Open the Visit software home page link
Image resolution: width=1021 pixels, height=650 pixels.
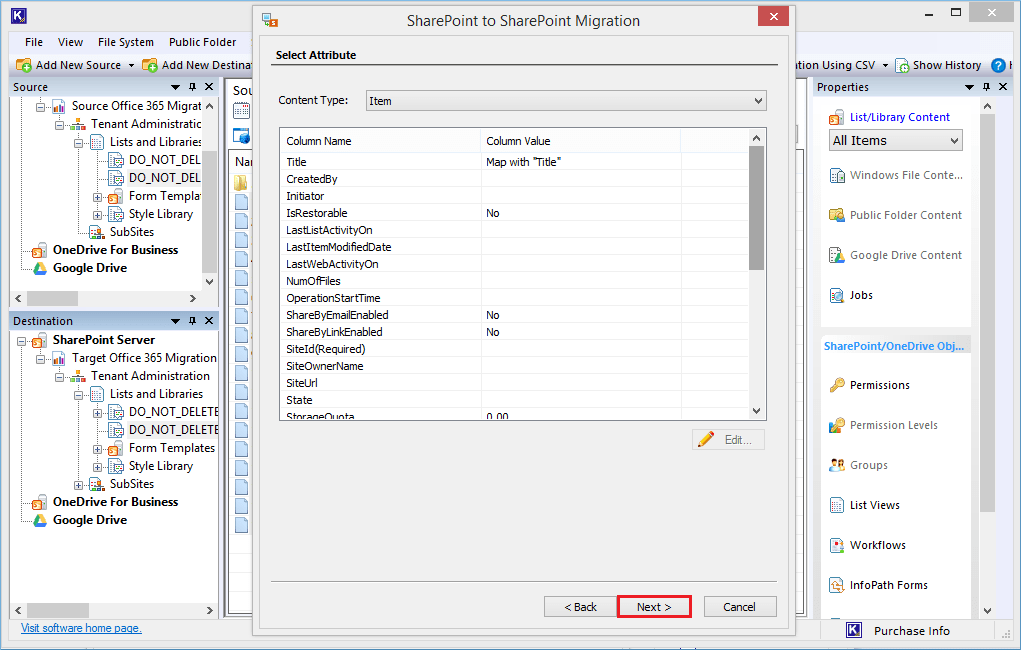click(81, 629)
